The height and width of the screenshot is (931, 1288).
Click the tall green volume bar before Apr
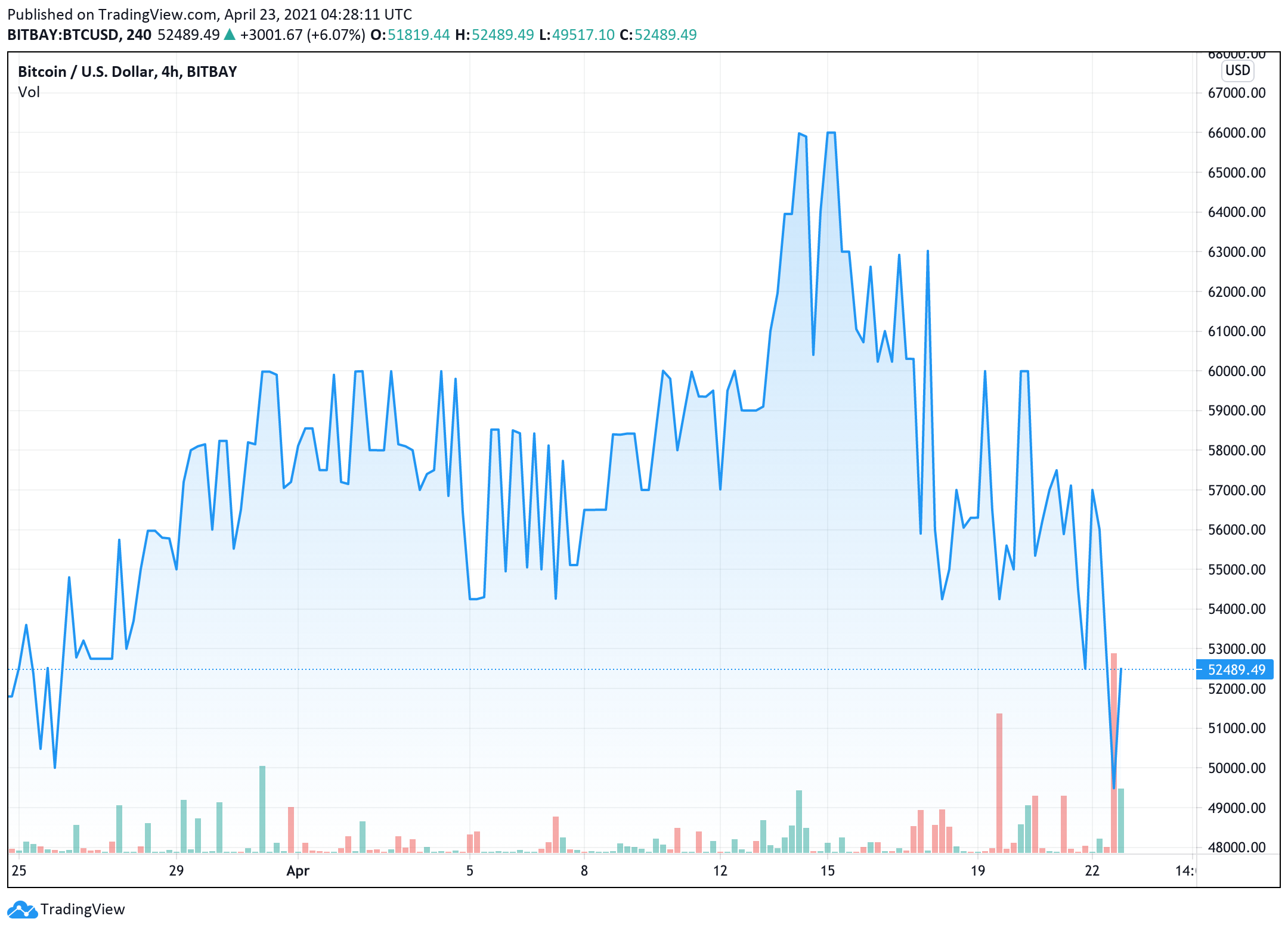[x=262, y=809]
